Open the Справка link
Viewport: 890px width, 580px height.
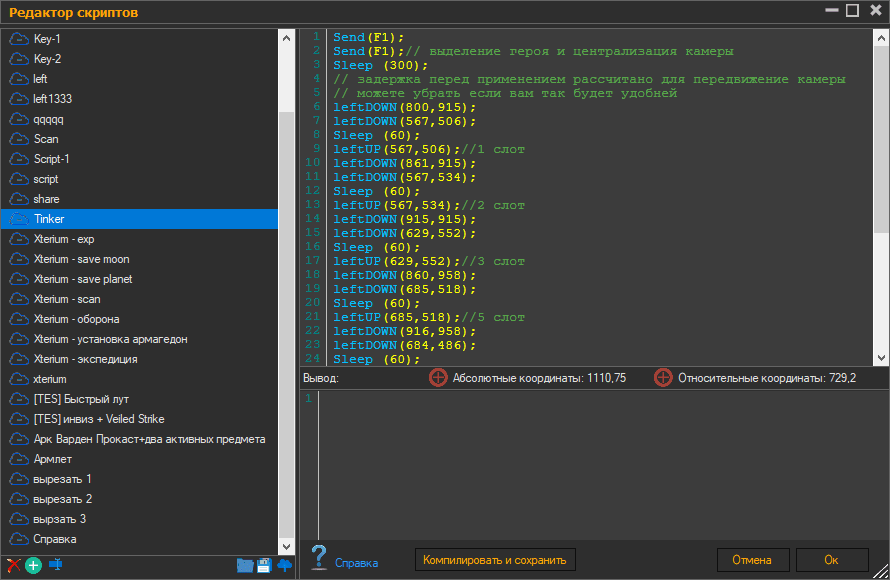coord(356,563)
